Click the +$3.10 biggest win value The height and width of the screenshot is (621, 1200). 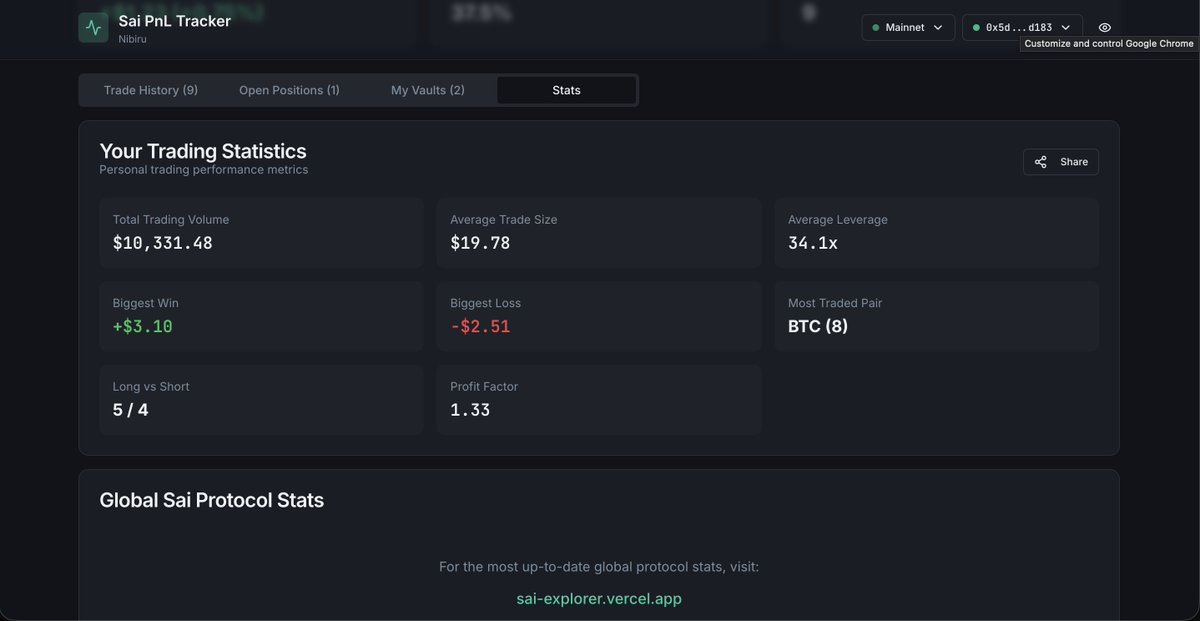tap(143, 326)
